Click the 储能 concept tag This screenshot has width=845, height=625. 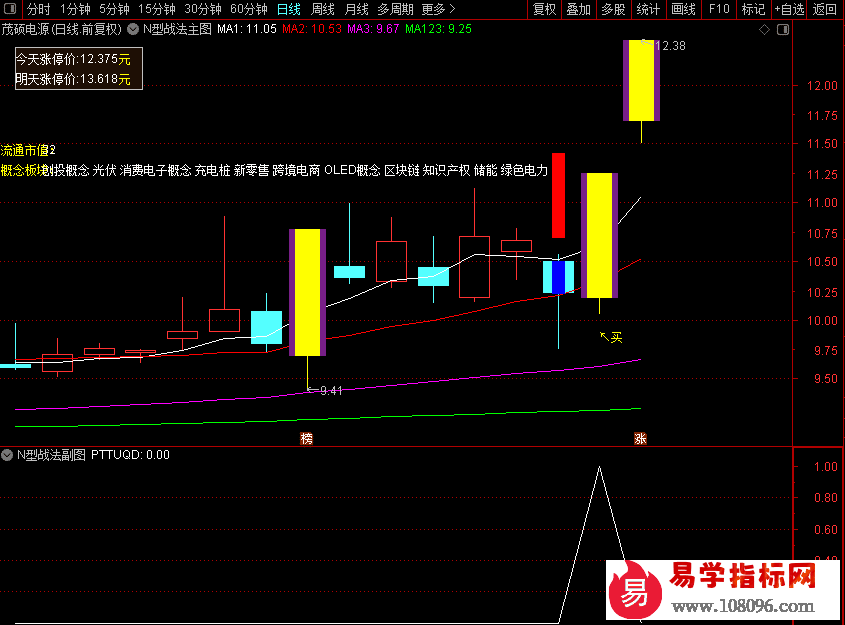pyautogui.click(x=486, y=170)
